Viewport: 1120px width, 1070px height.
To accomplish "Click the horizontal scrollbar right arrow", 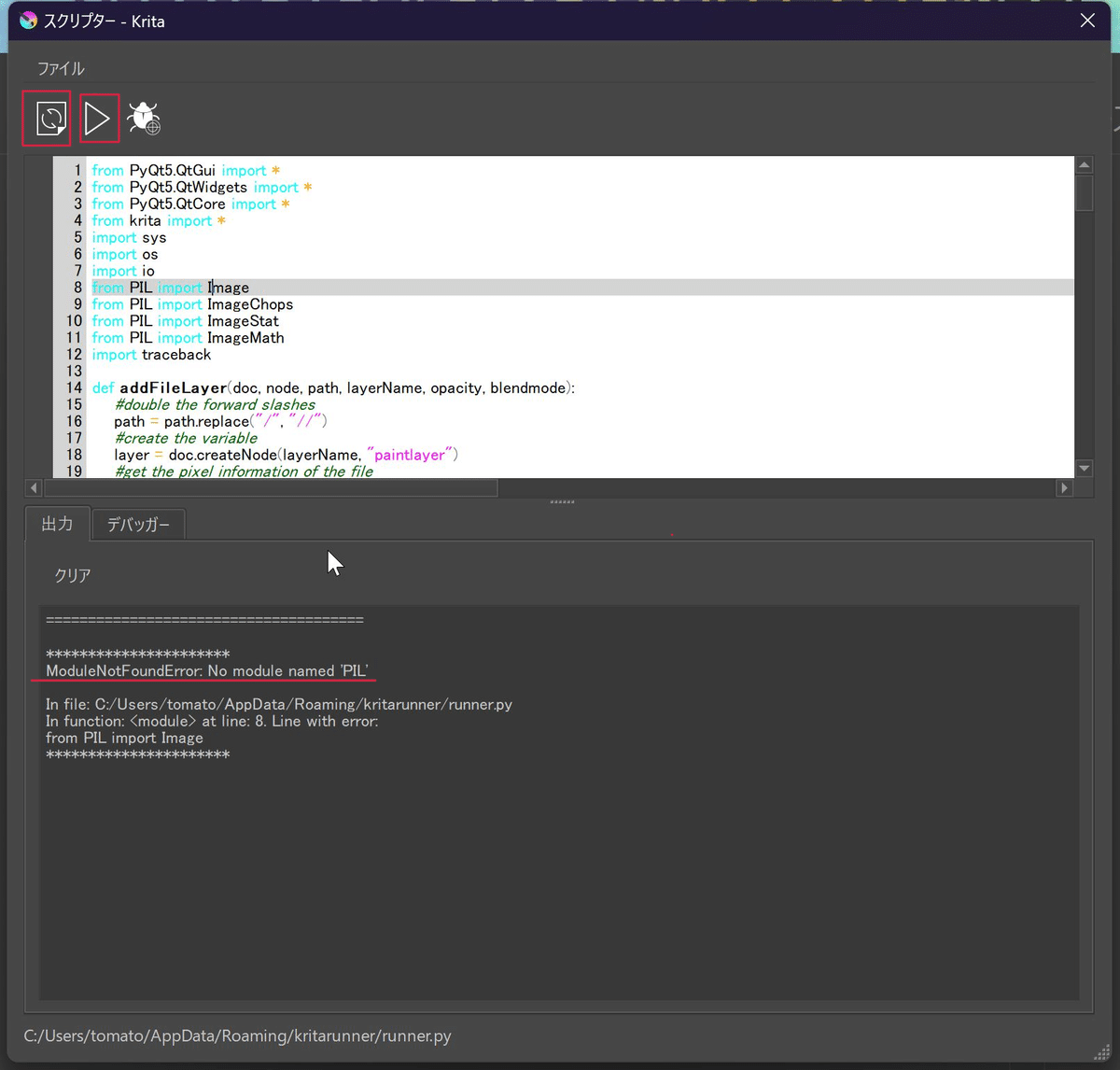I will coord(1064,487).
